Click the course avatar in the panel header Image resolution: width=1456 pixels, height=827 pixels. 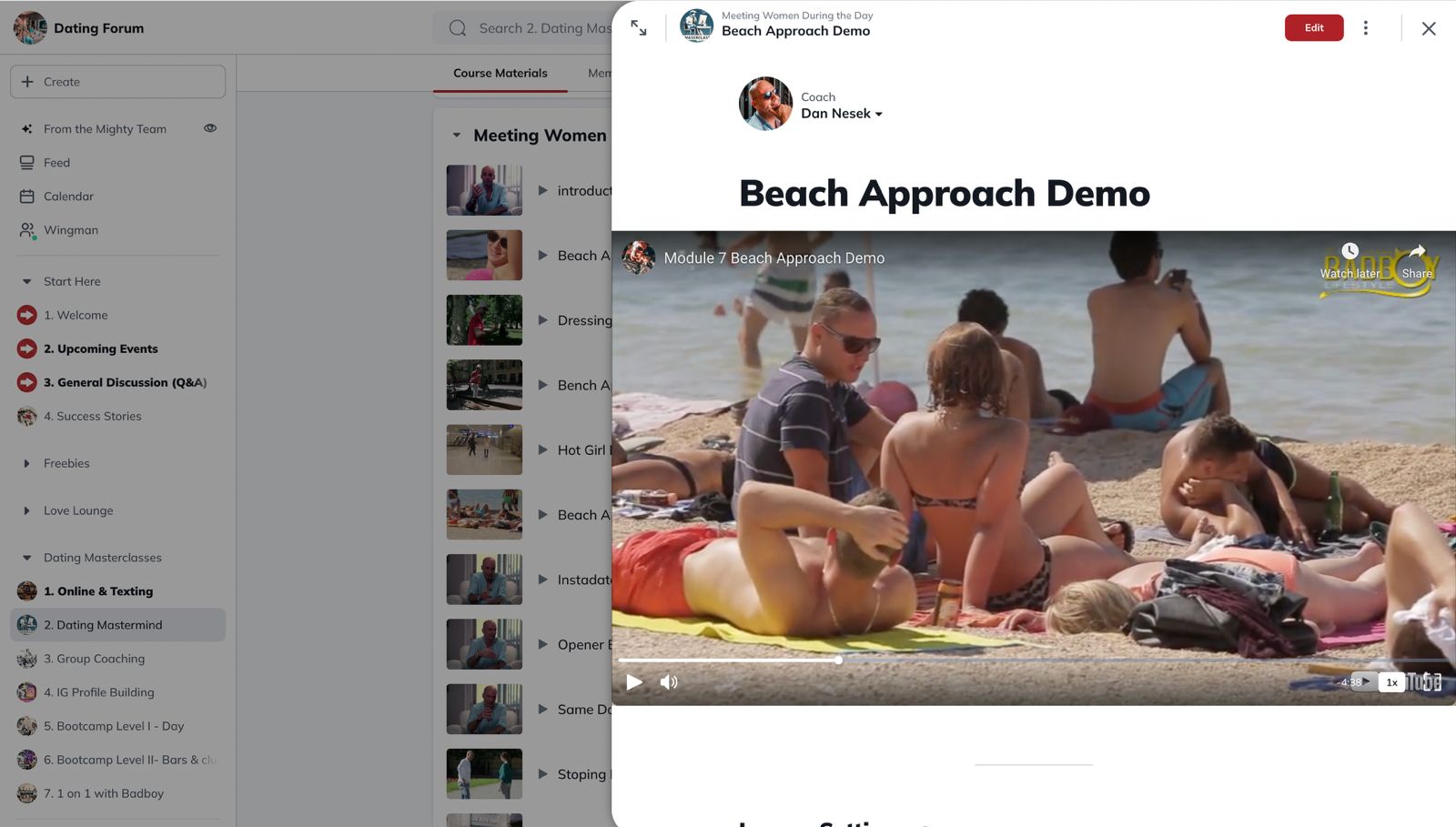click(x=696, y=25)
